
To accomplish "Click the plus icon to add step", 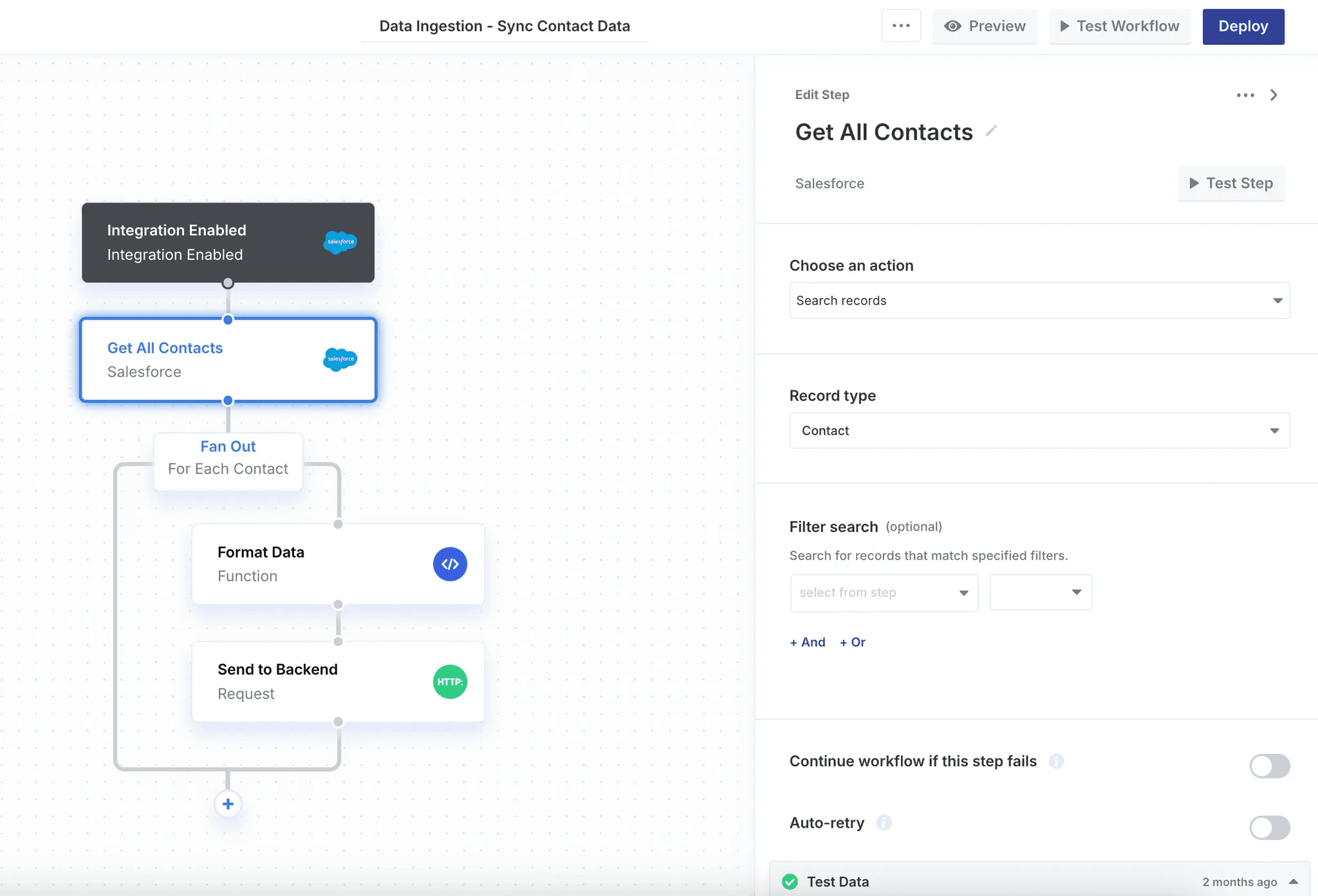I will click(228, 804).
